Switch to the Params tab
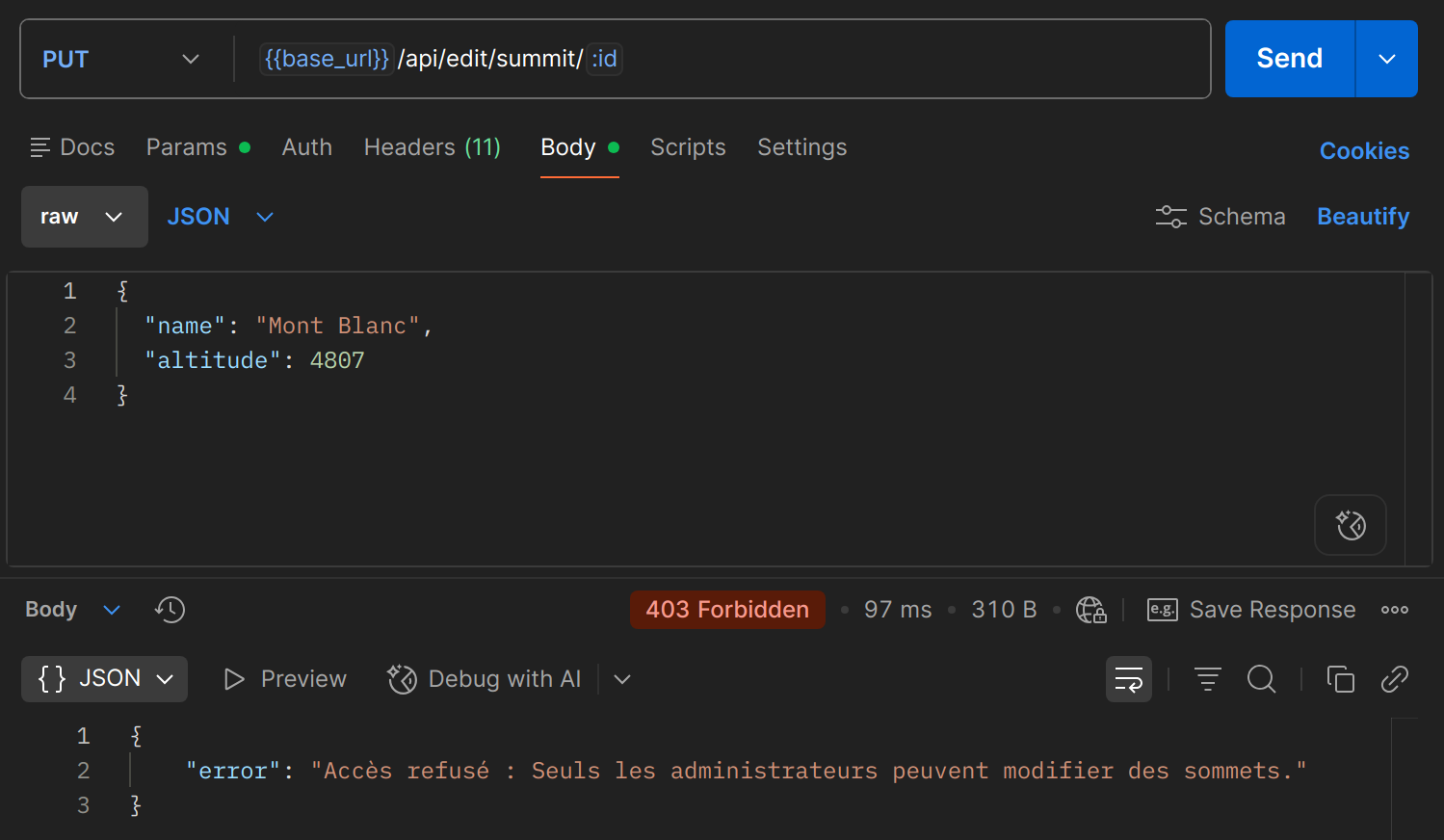1444x840 pixels. tap(197, 147)
